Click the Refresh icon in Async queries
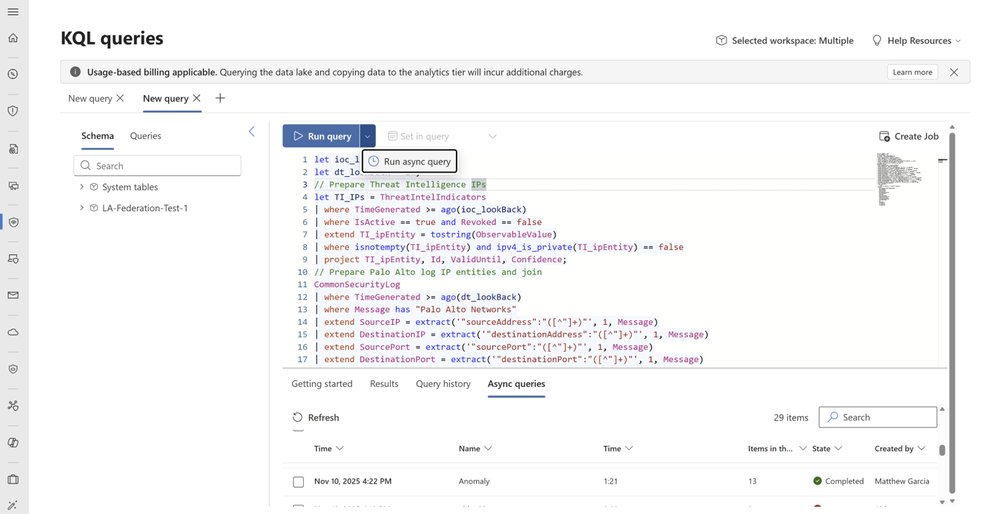The width and height of the screenshot is (999, 514). 297,417
